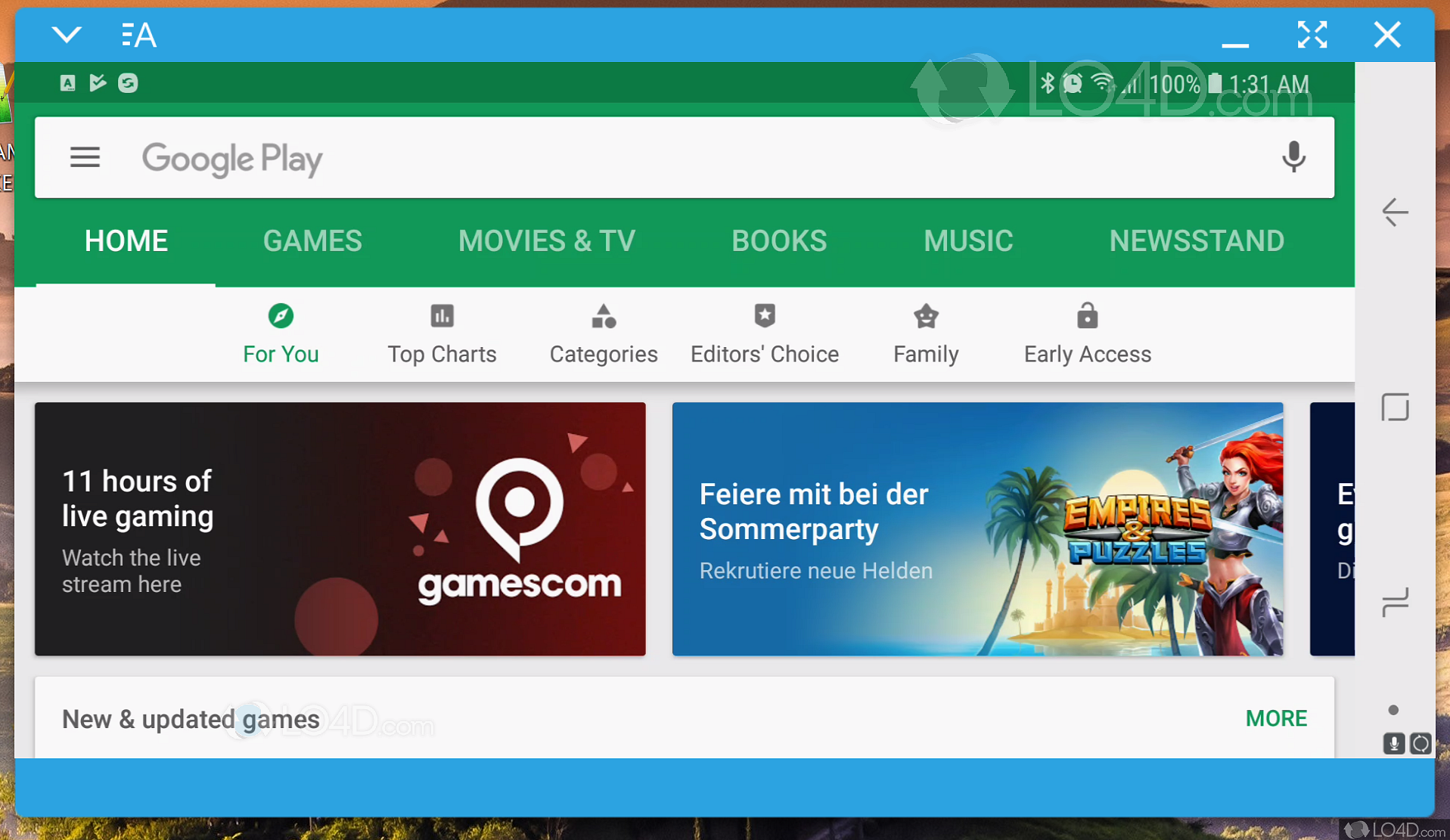The width and height of the screenshot is (1450, 840).
Task: Open the MOVIES & TV tab
Action: click(x=547, y=241)
